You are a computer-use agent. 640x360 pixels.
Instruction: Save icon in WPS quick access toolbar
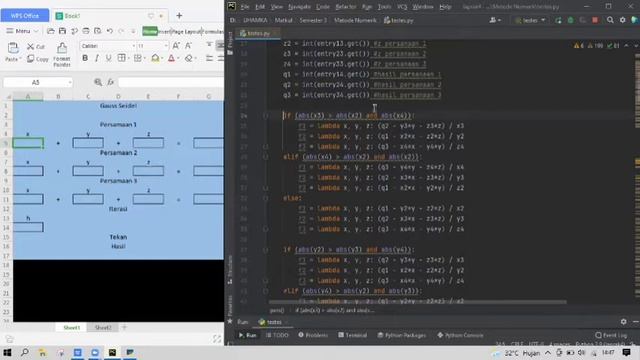click(x=62, y=31)
